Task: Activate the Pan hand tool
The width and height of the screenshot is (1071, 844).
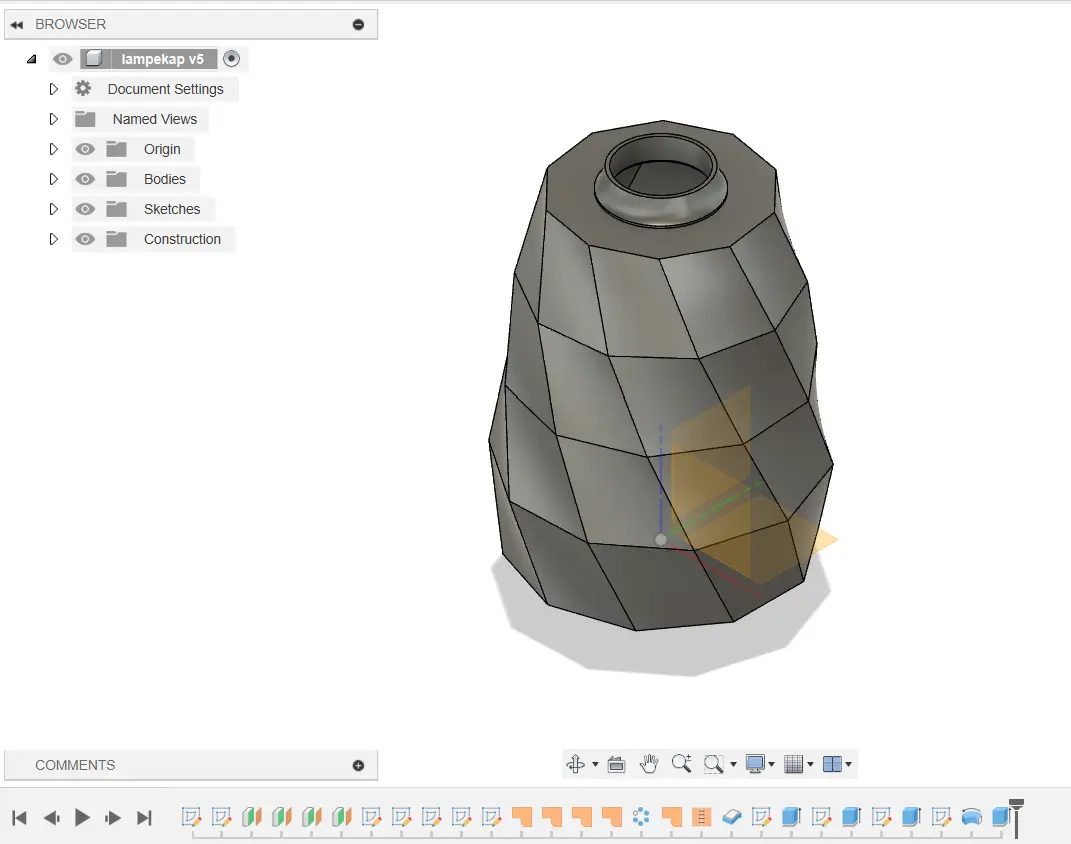Action: point(649,763)
